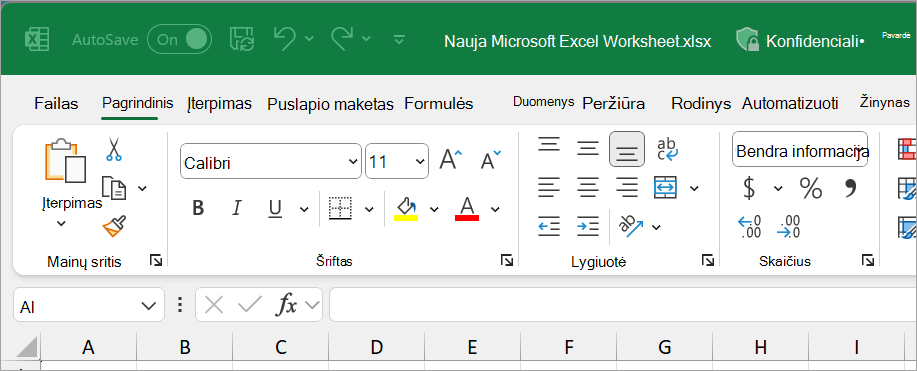This screenshot has width=917, height=371.
Task: Open the Šriftas dialog launcher
Action: click(507, 261)
